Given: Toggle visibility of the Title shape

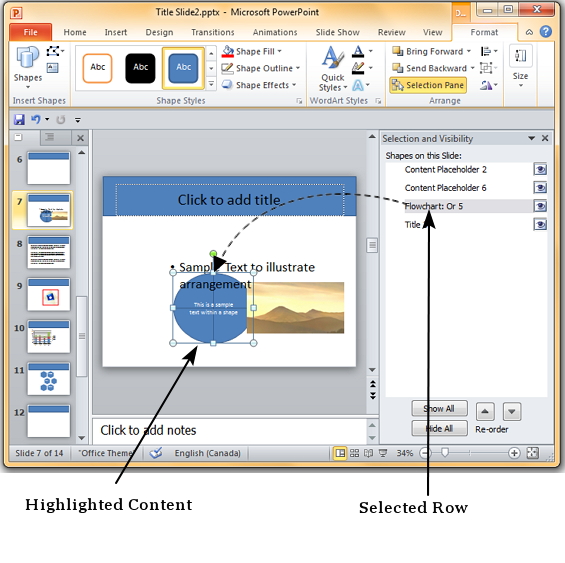Looking at the screenshot, I should [540, 225].
